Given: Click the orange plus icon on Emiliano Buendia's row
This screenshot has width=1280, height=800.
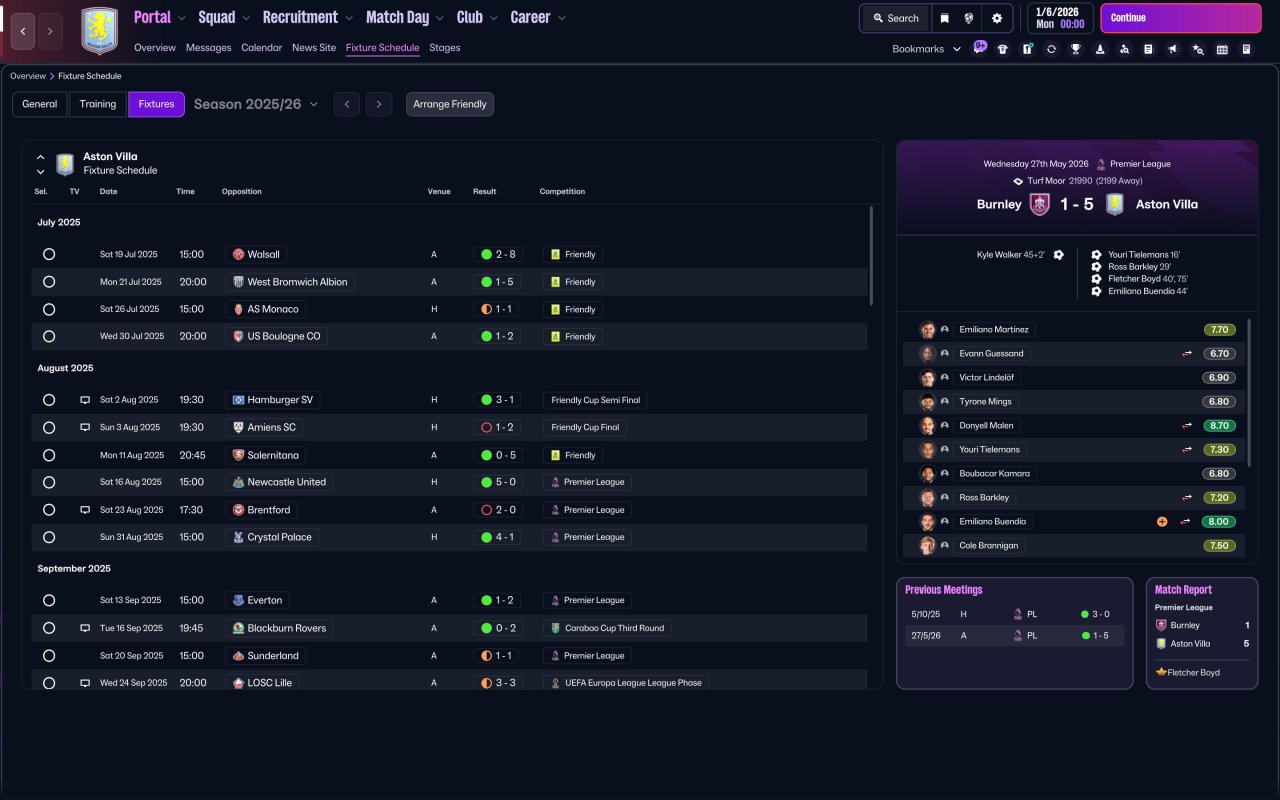Looking at the screenshot, I should [x=1162, y=521].
